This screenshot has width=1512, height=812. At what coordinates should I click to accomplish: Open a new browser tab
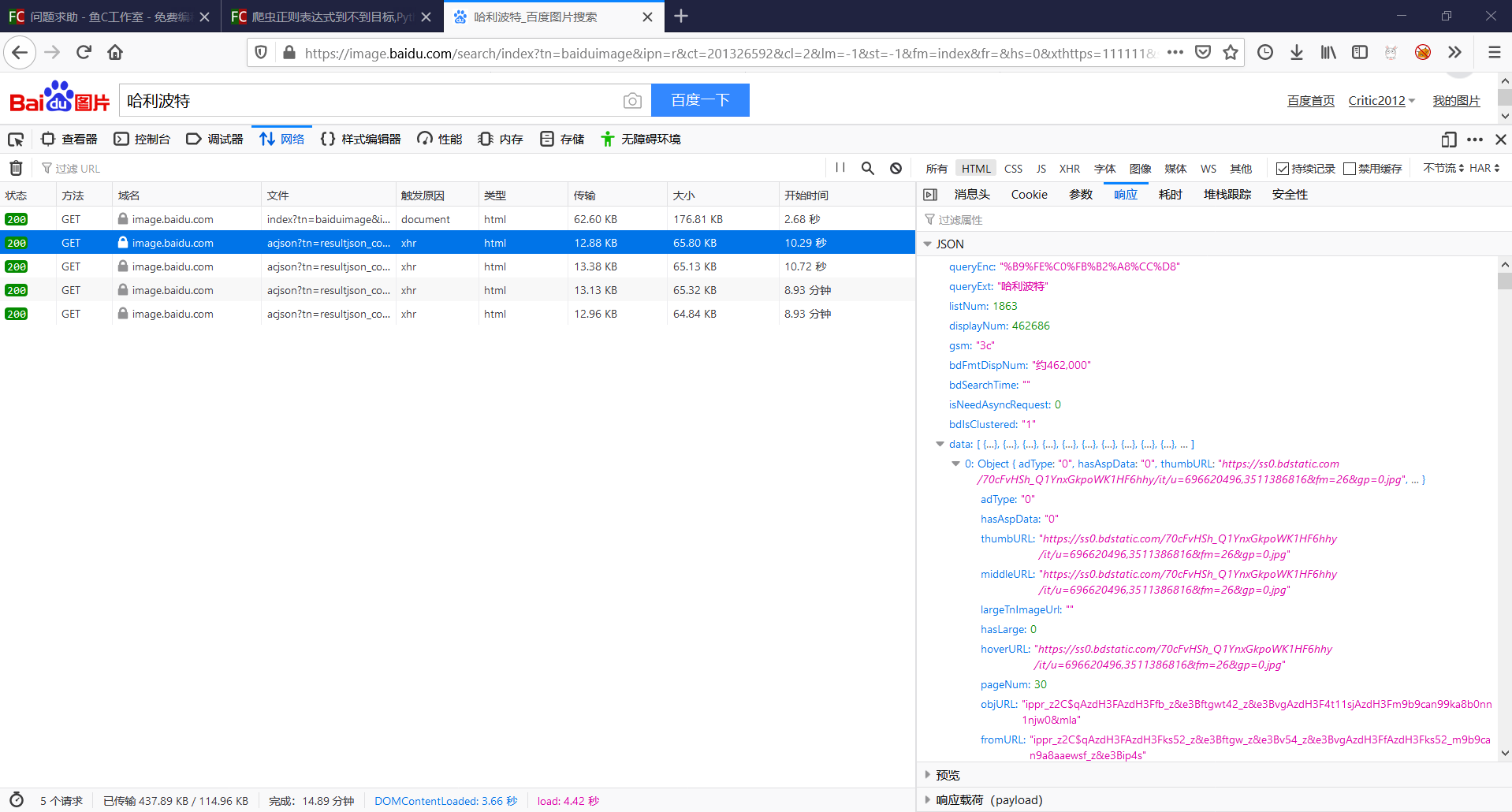(681, 17)
